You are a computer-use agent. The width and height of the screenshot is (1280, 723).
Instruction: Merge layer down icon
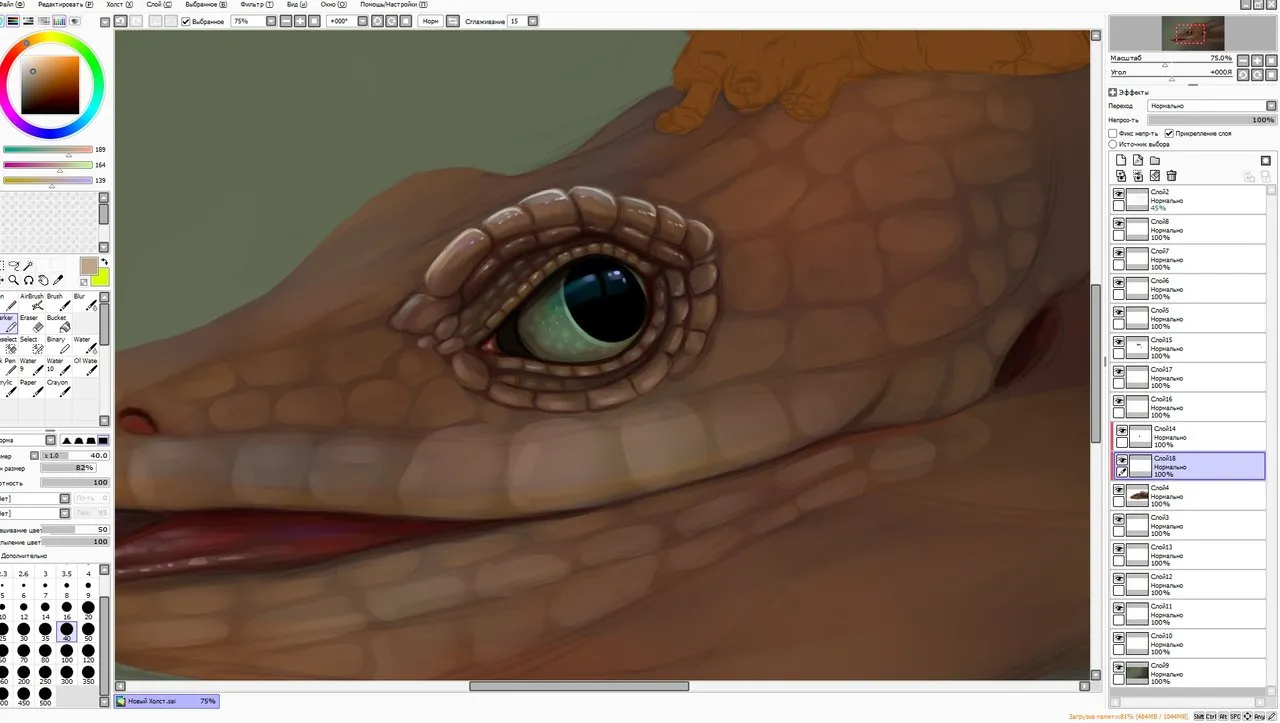point(1138,176)
